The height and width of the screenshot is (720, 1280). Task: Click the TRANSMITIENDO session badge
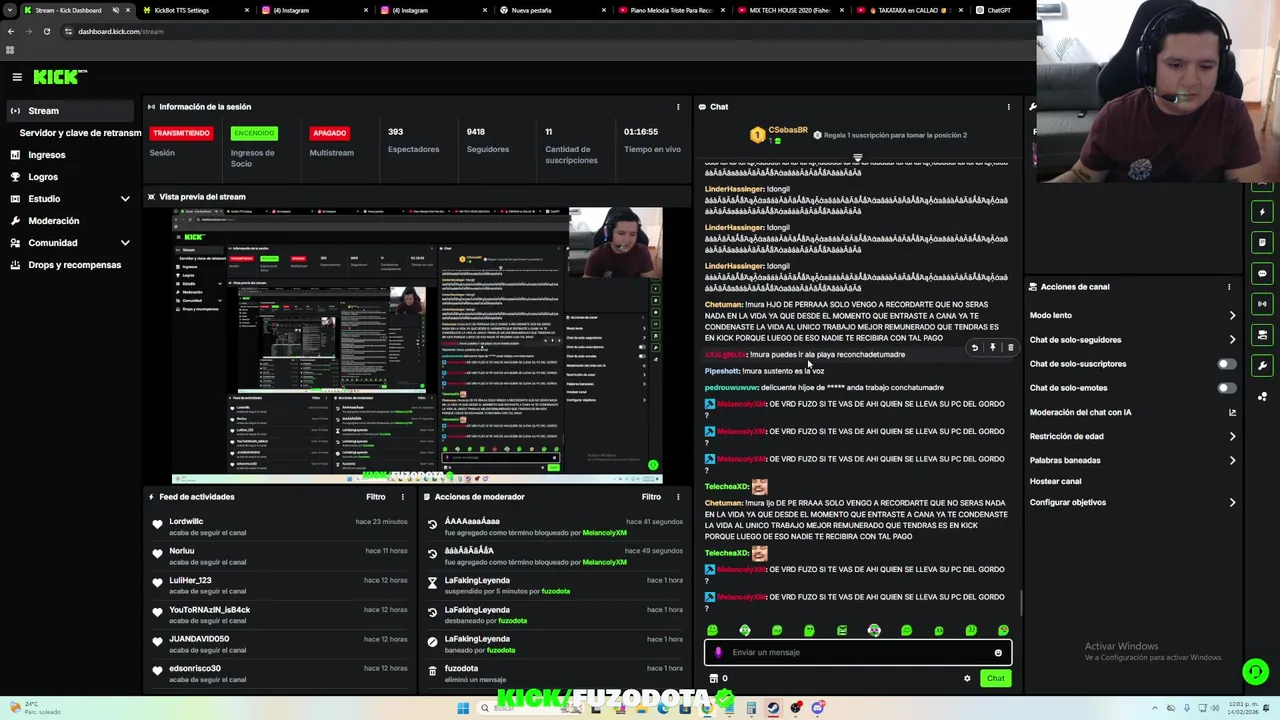click(181, 133)
